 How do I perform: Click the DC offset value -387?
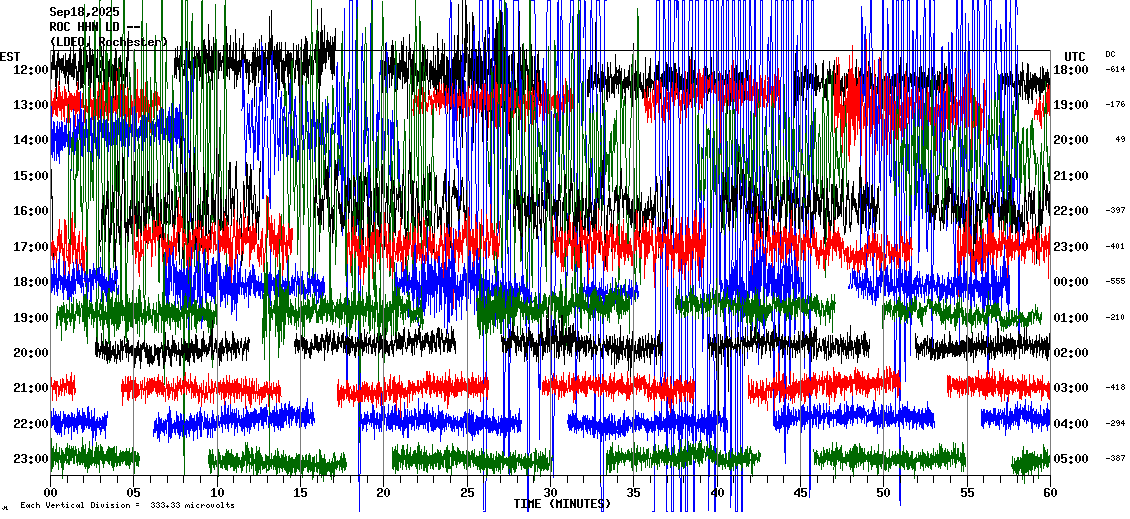pos(1115,459)
